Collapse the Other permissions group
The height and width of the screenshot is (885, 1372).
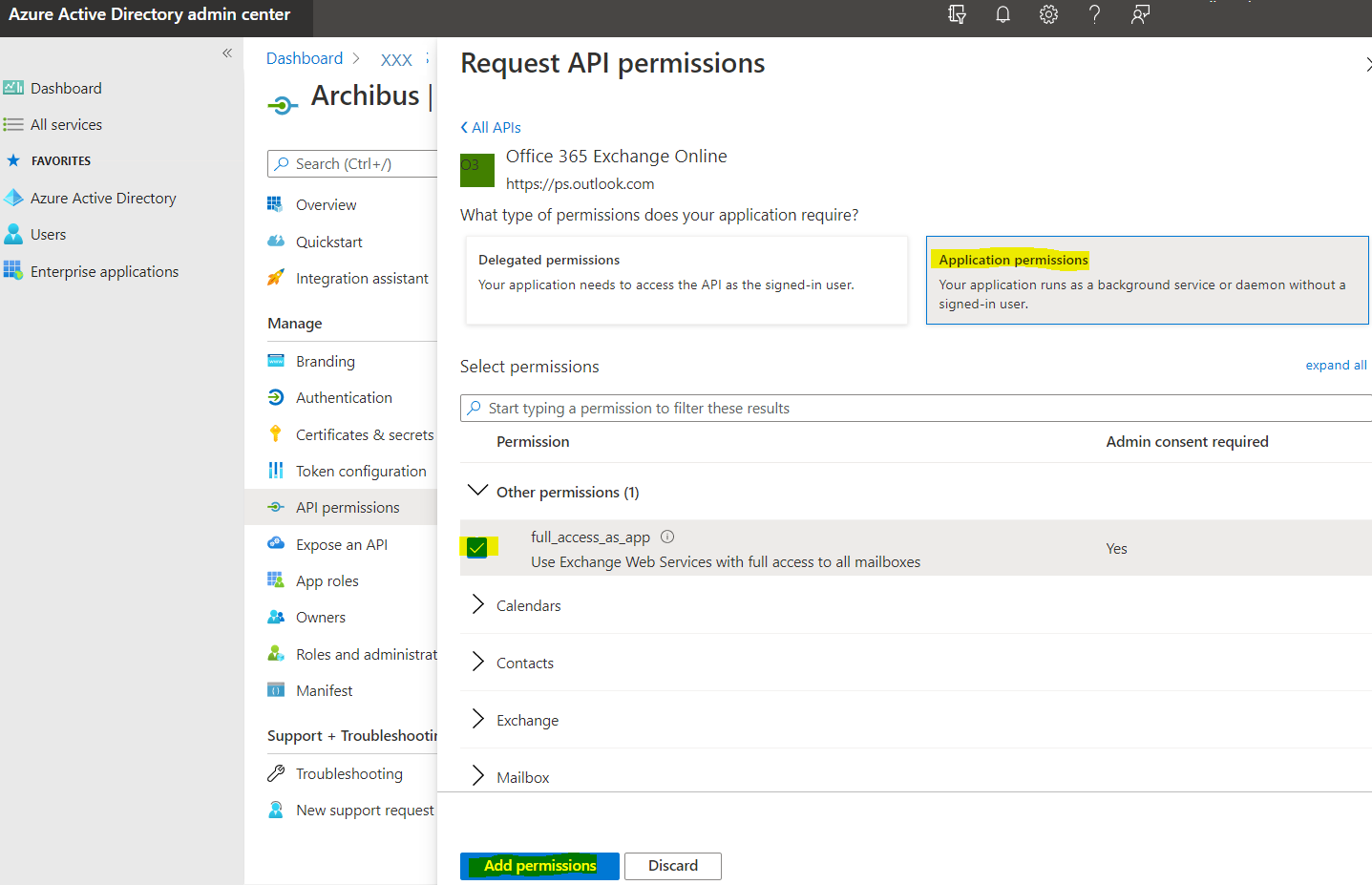(477, 490)
